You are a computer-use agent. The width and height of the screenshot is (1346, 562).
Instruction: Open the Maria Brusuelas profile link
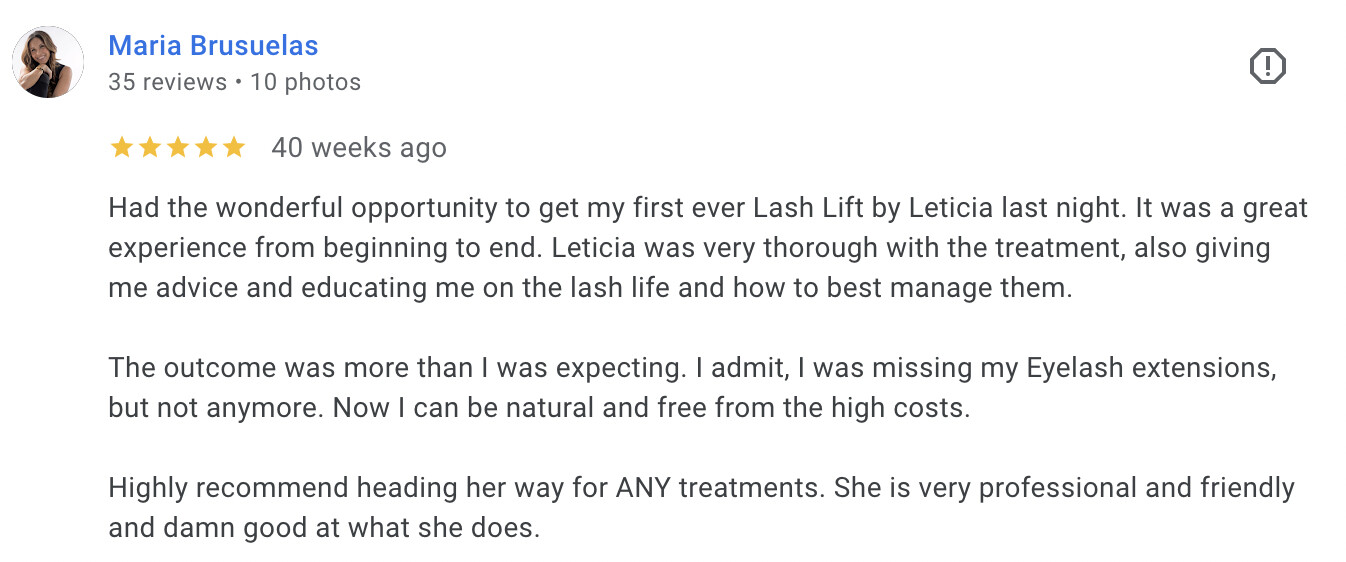[213, 46]
